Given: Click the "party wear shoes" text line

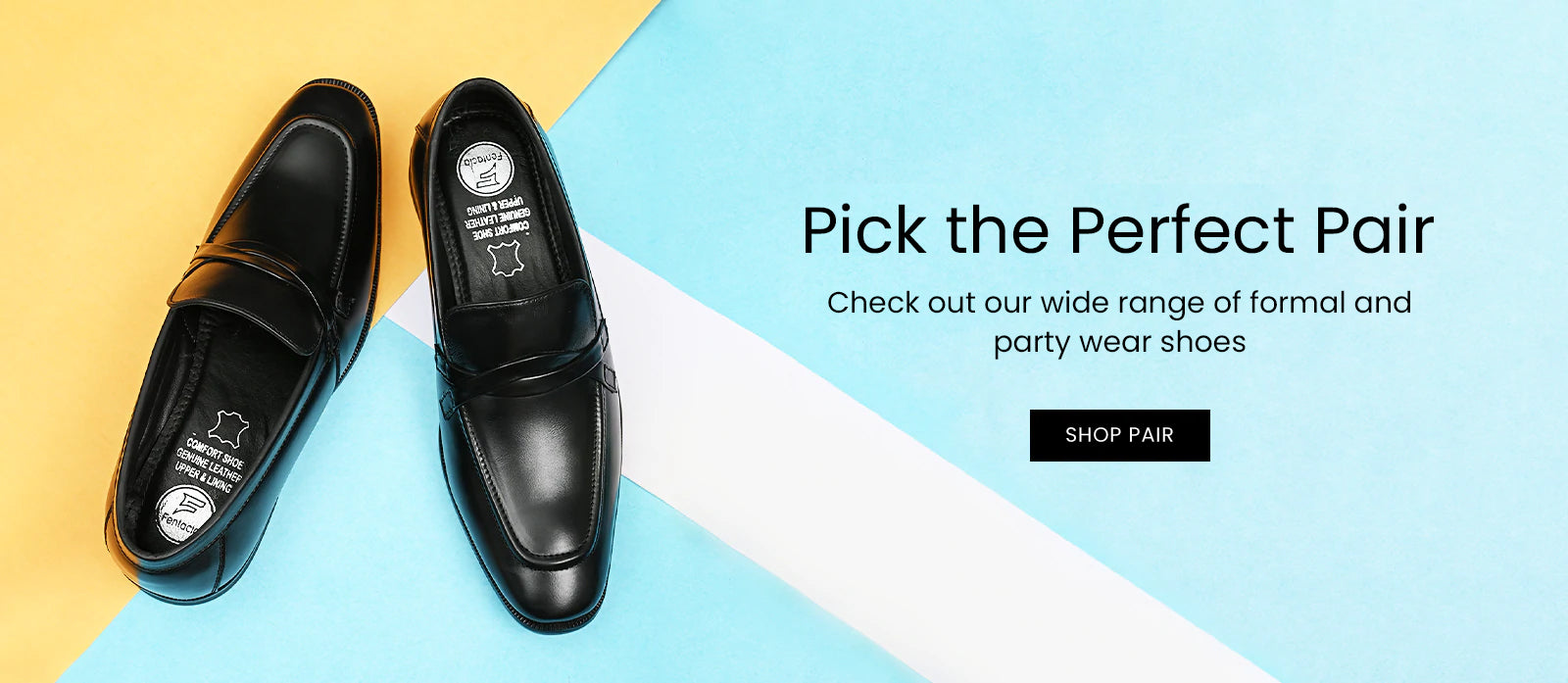Looking at the screenshot, I should (1119, 342).
